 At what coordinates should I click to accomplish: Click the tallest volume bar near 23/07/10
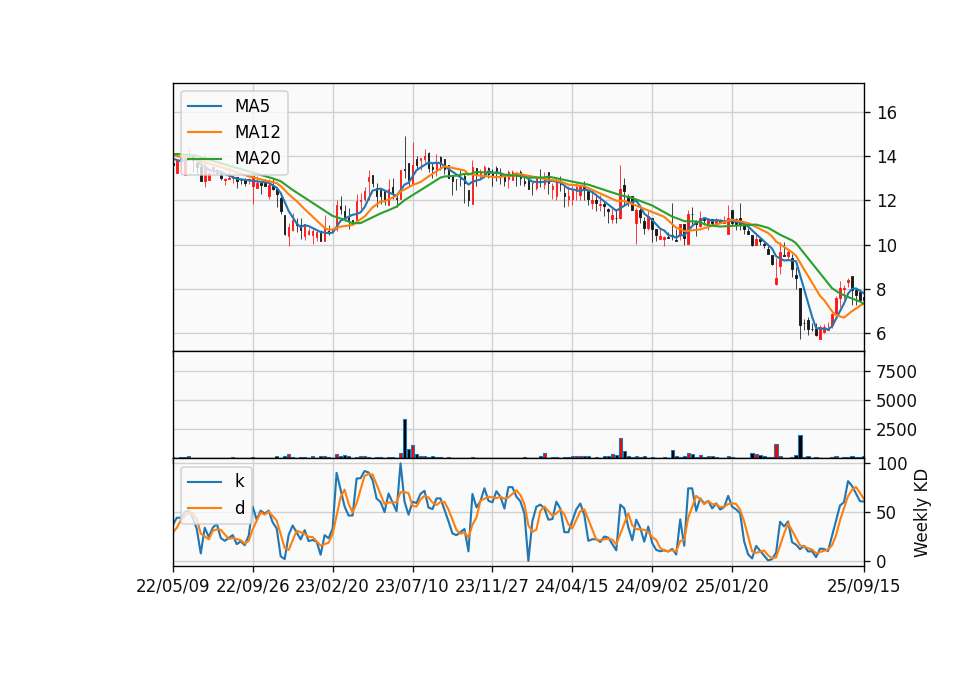pos(405,438)
